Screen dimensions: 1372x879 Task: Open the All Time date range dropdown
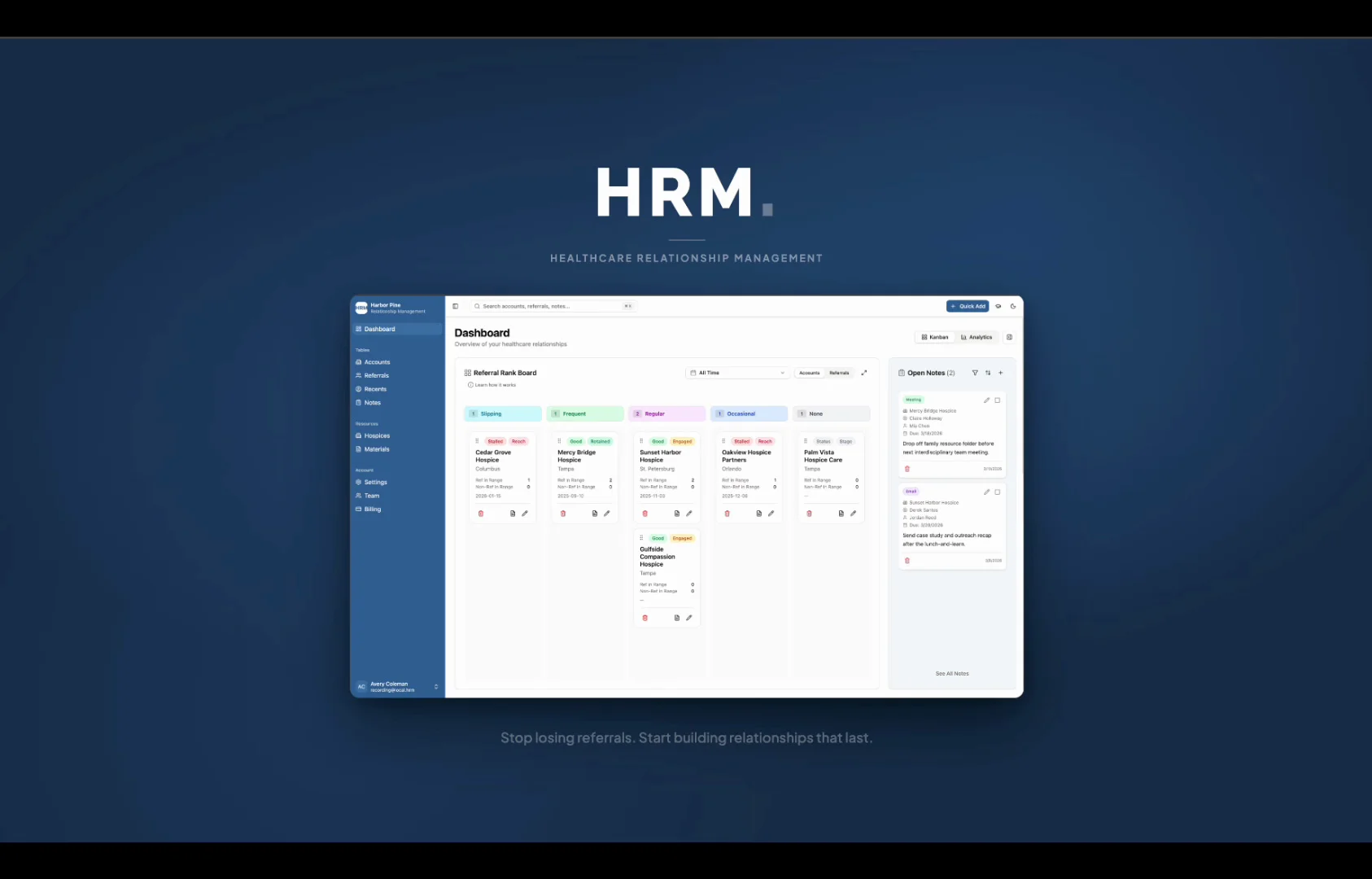coord(737,373)
